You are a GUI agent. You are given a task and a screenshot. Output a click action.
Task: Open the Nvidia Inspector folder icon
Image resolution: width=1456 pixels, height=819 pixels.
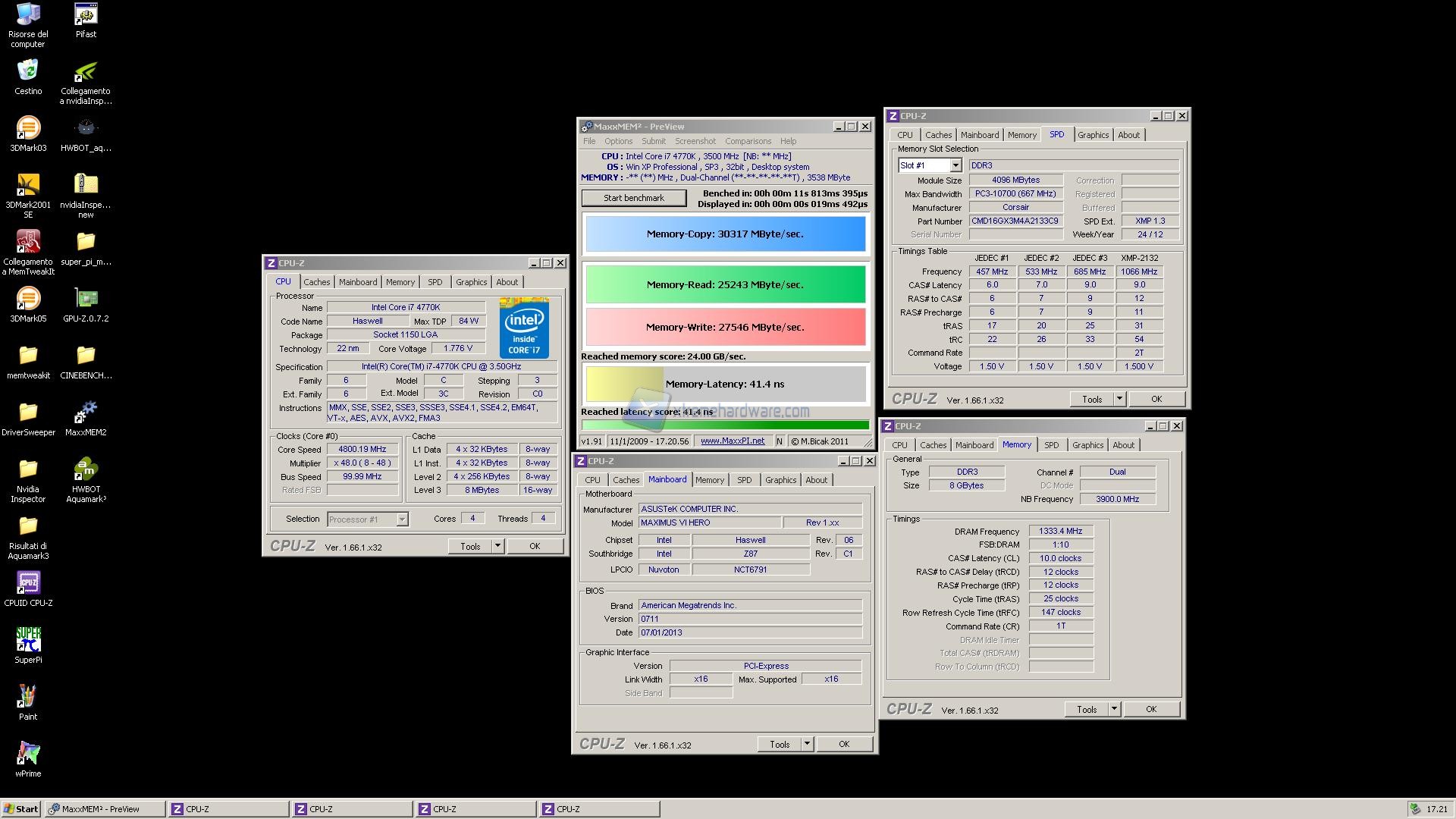coord(28,470)
